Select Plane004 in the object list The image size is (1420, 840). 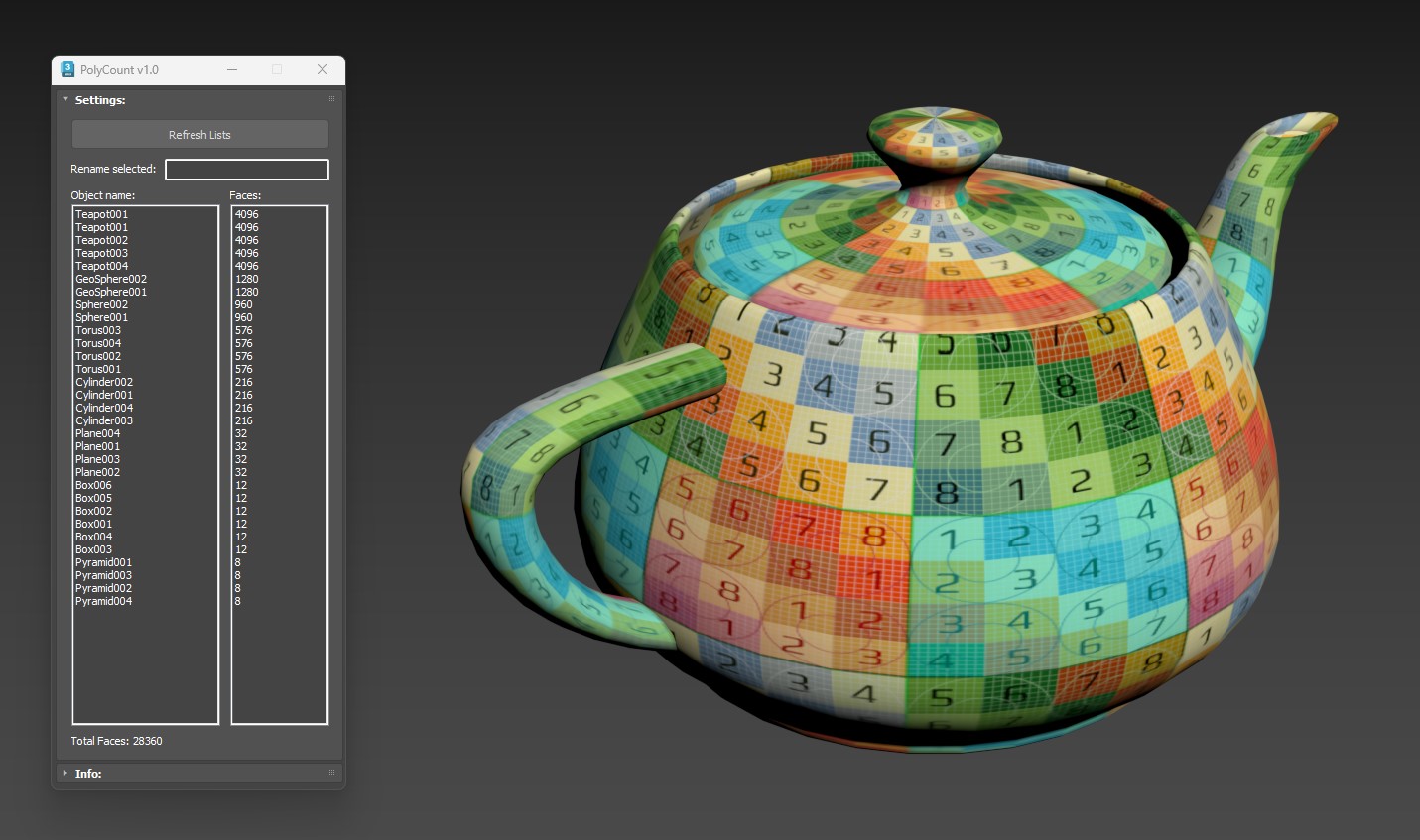coord(98,433)
